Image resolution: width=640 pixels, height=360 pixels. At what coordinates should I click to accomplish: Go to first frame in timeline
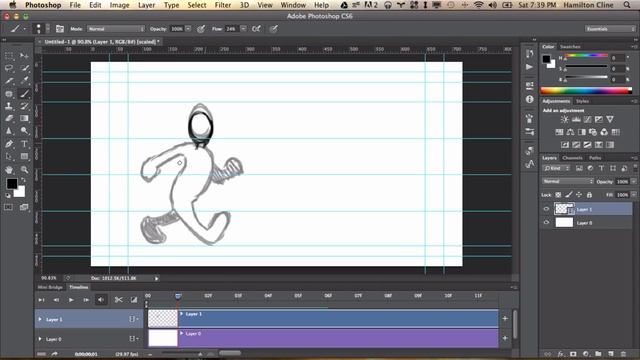click(x=41, y=300)
